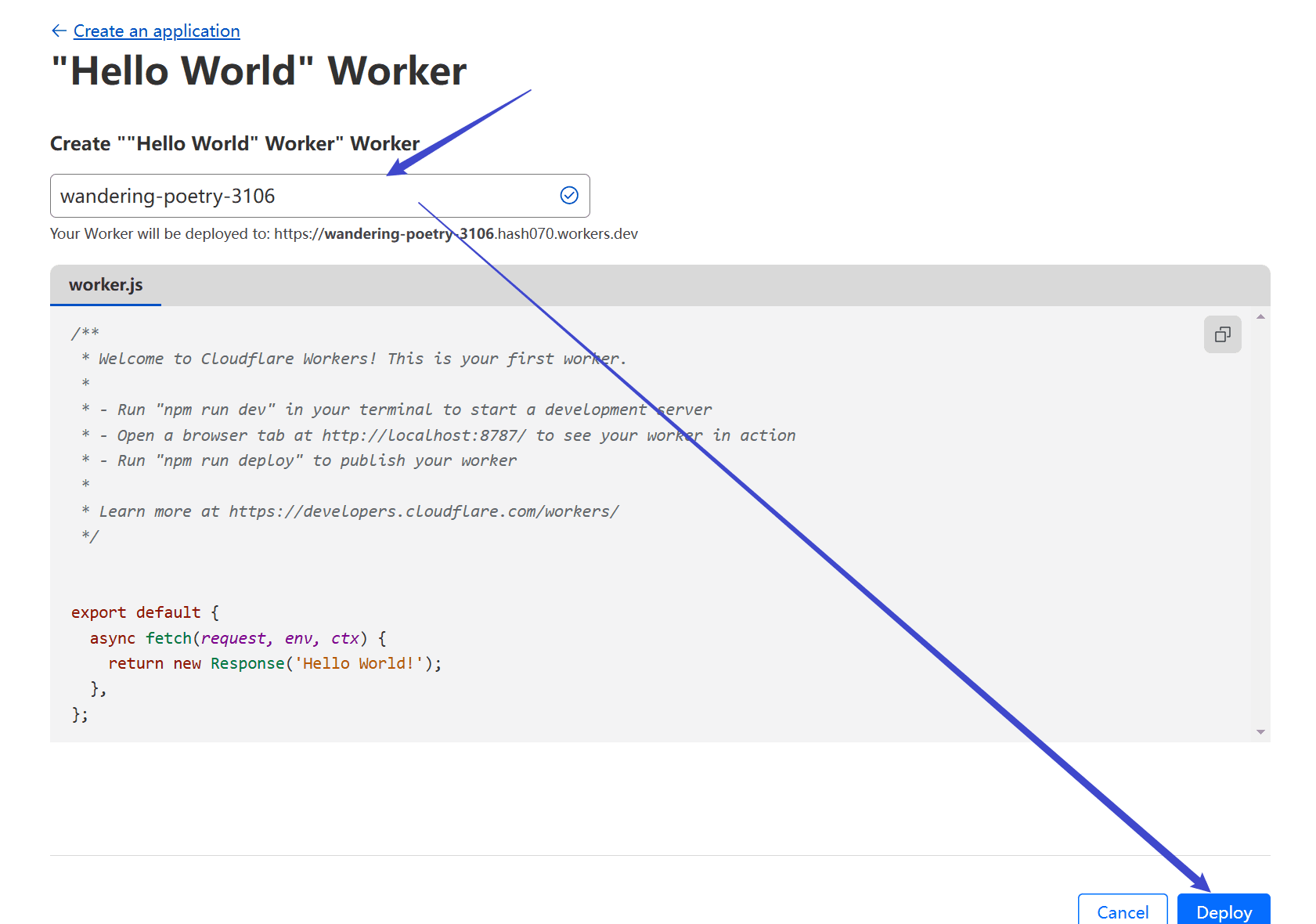Screen dimensions: 1316x924
Task: Click the developers.cloudflare.com URL in the comment
Action: (x=424, y=511)
